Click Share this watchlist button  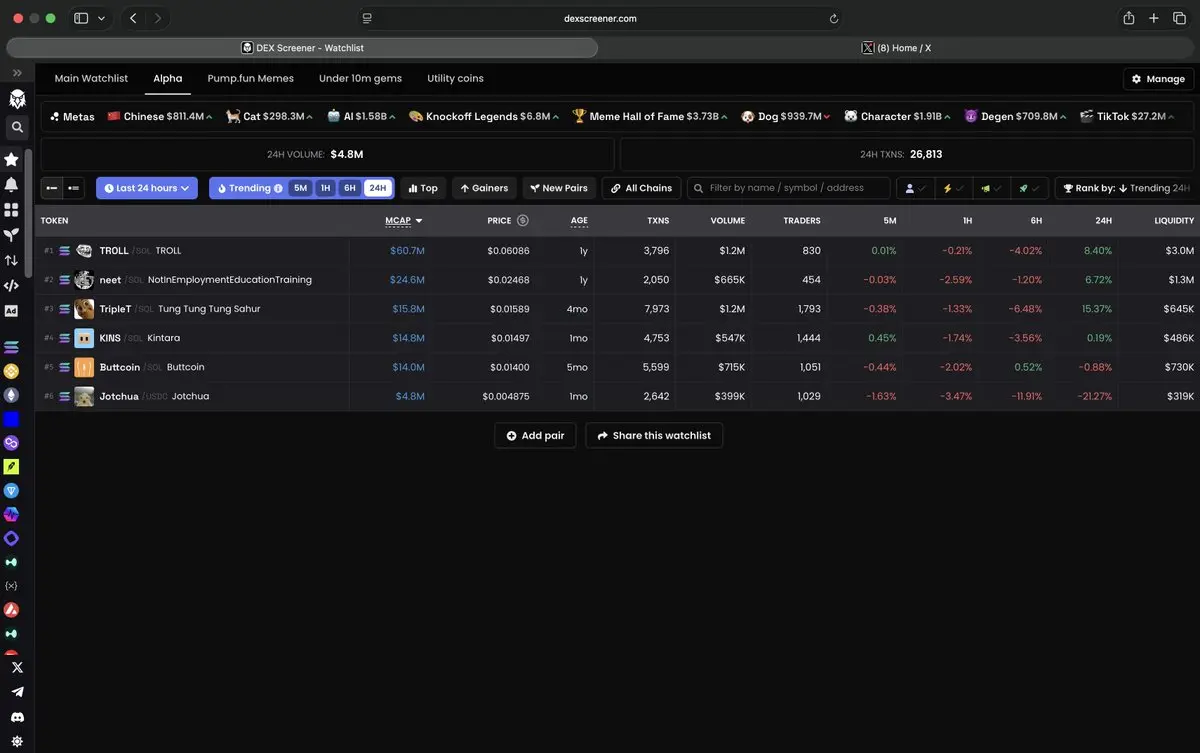pyautogui.click(x=654, y=436)
